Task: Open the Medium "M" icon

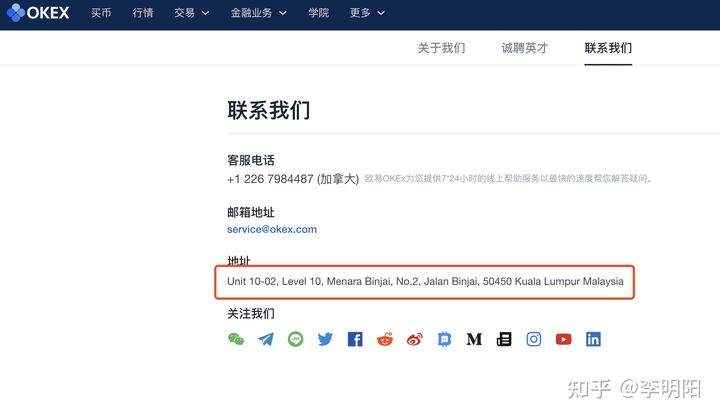Action: [474, 339]
